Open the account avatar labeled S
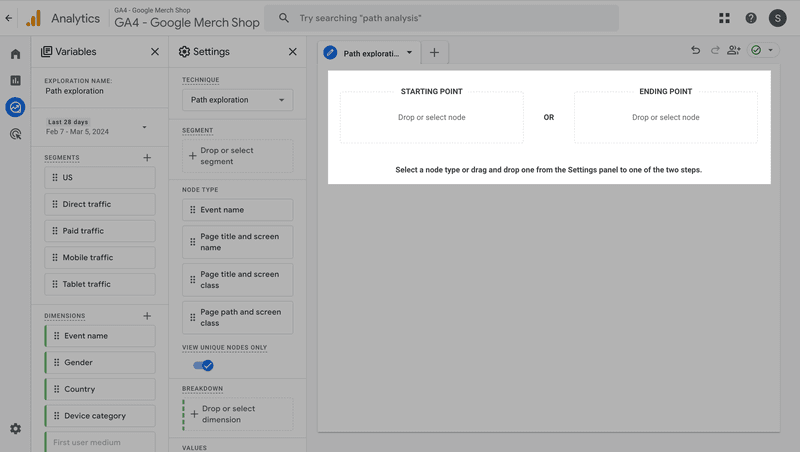The image size is (800, 452). click(x=777, y=18)
